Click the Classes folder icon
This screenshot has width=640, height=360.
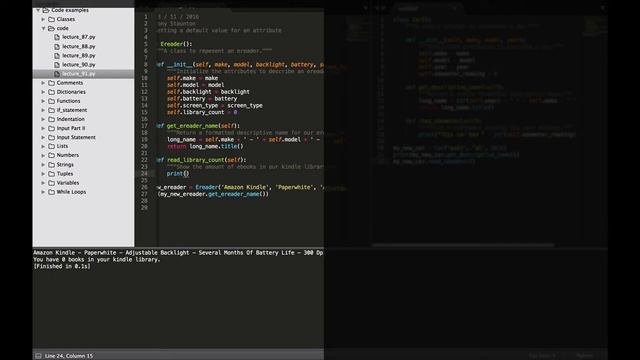point(51,19)
